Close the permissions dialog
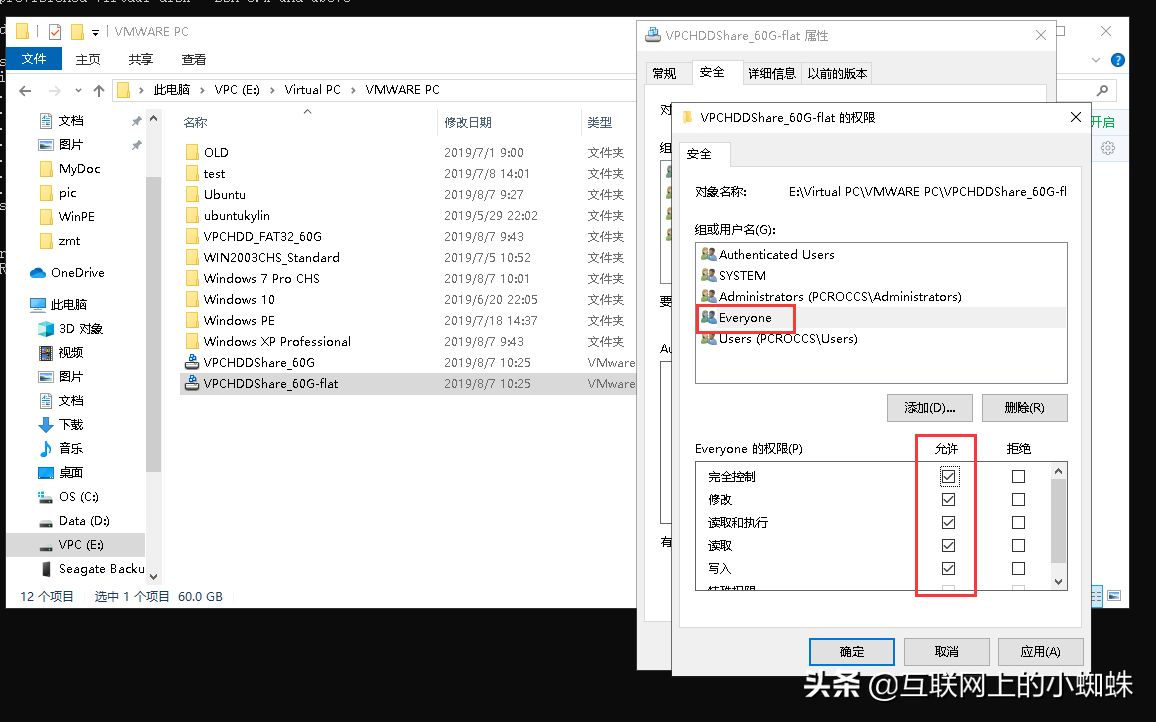 (x=1076, y=118)
